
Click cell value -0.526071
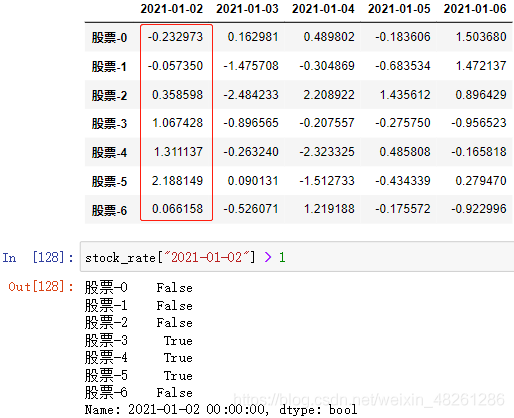(251, 209)
